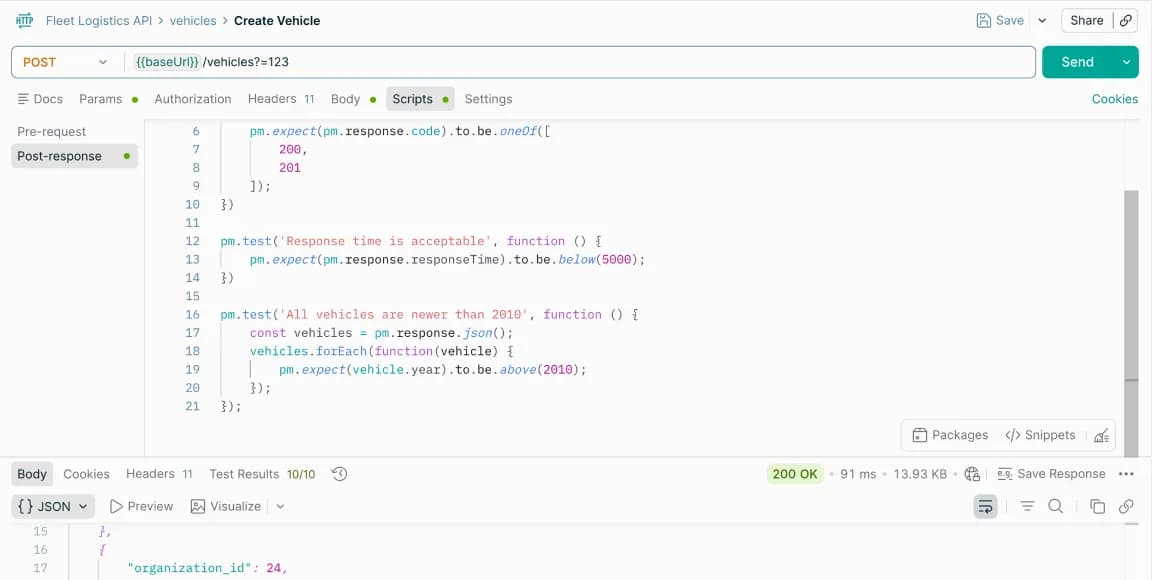View Test Results 10/10 tab
1152x580 pixels.
click(262, 474)
